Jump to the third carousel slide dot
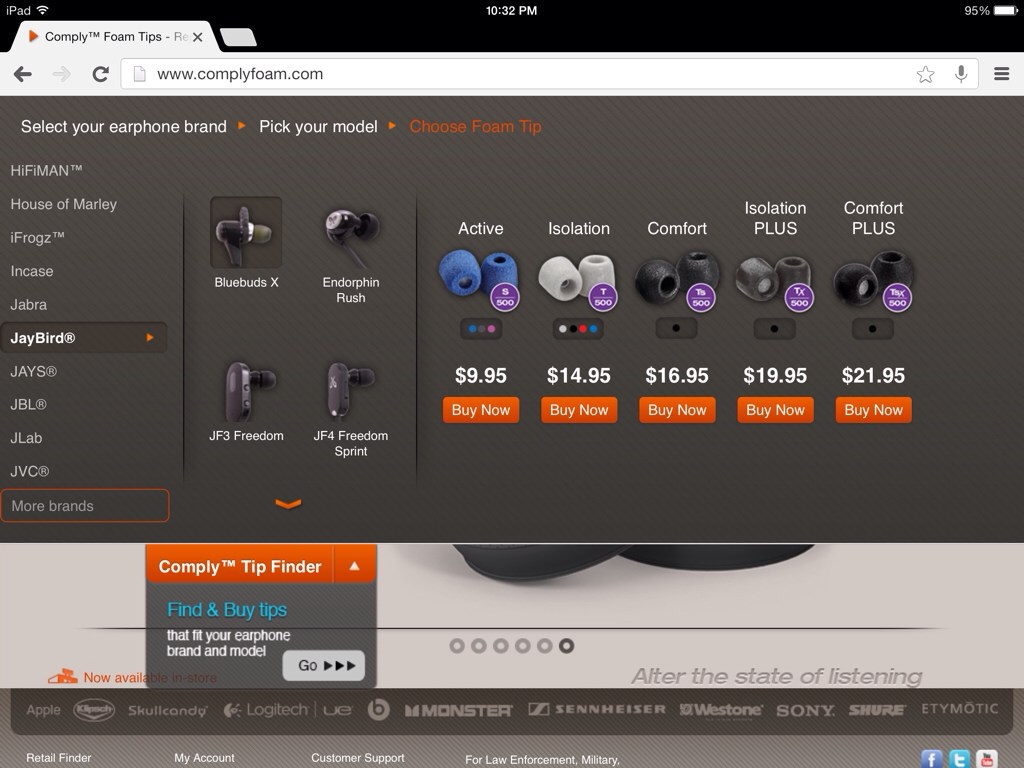This screenshot has width=1024, height=768. pyautogui.click(x=501, y=646)
